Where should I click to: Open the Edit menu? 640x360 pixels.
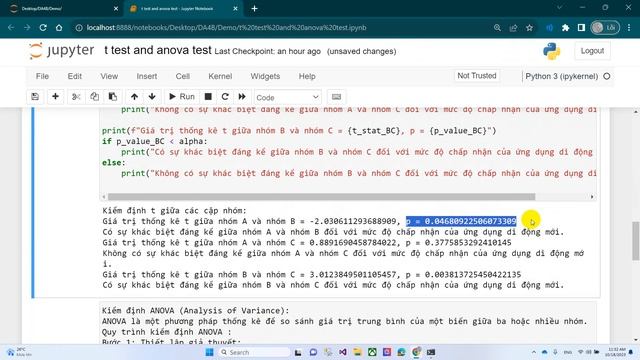[75, 76]
